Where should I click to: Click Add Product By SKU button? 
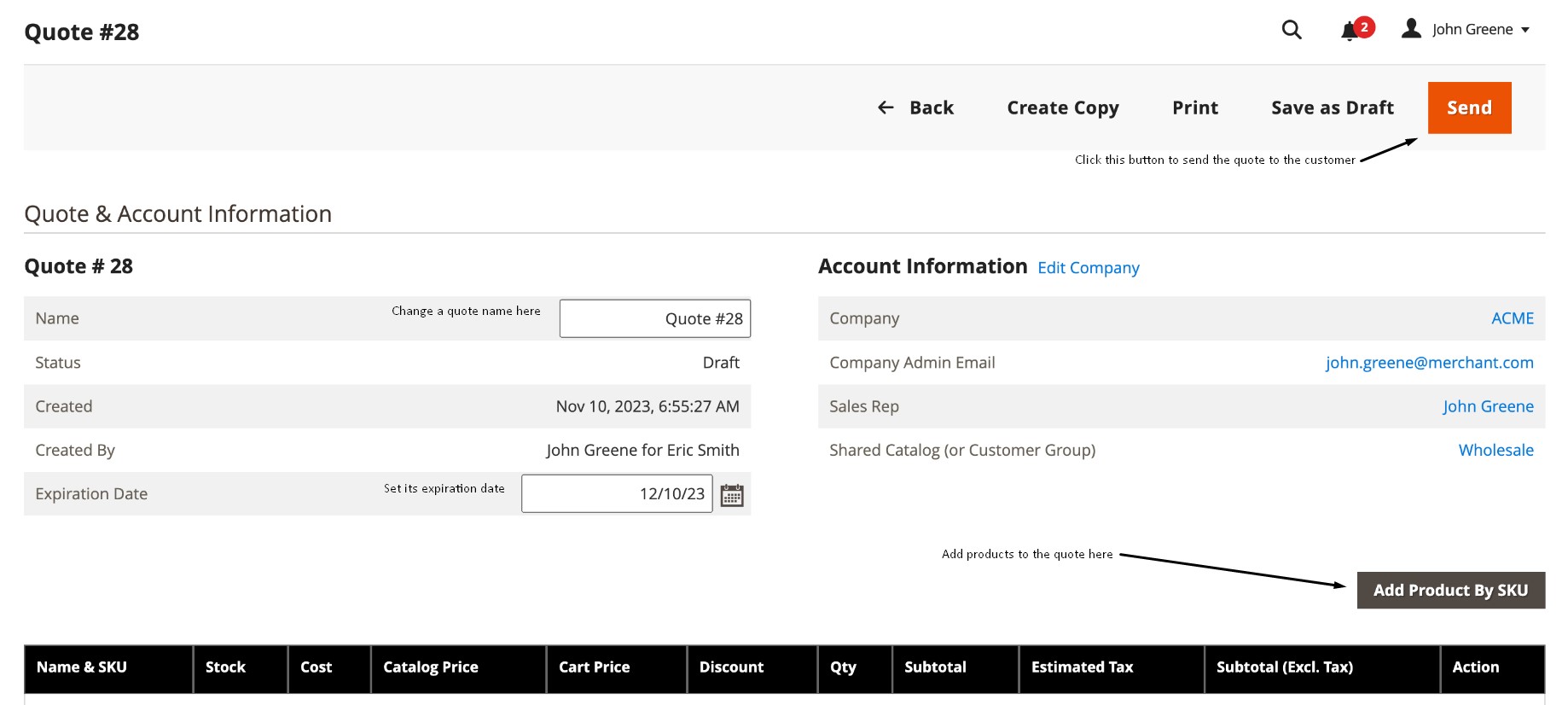(1450, 590)
